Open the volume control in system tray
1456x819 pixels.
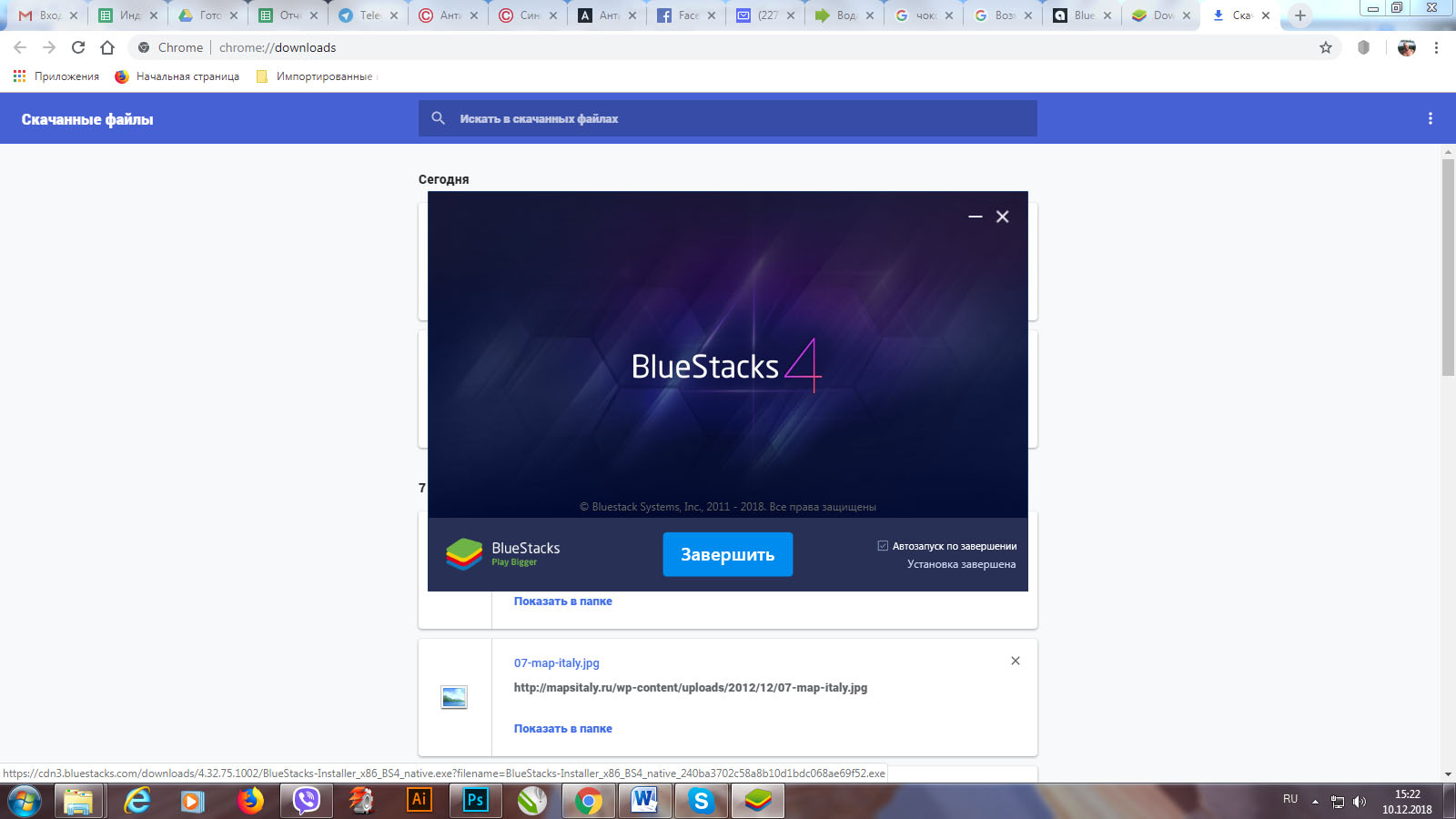[x=1360, y=802]
